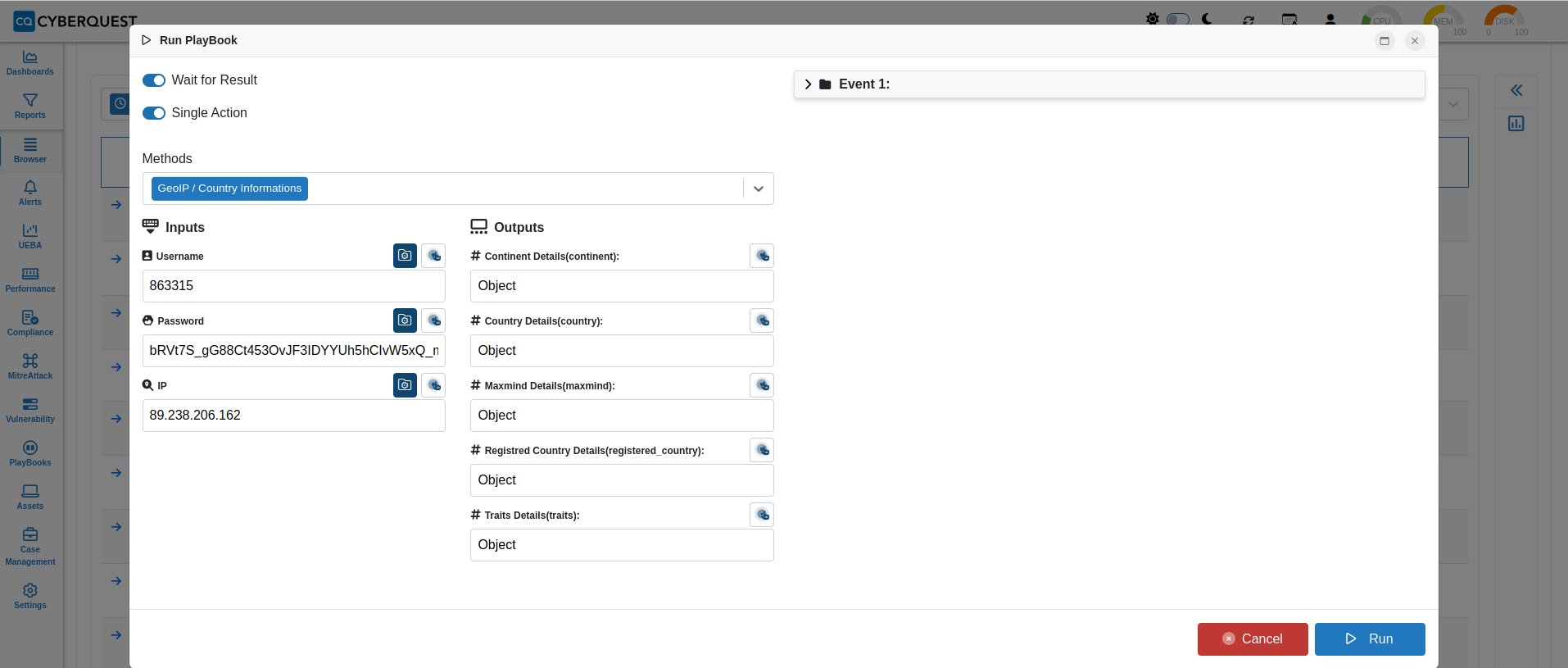Click the Maxmind Details output field
Screen dimensions: 1568x668
[622, 416]
